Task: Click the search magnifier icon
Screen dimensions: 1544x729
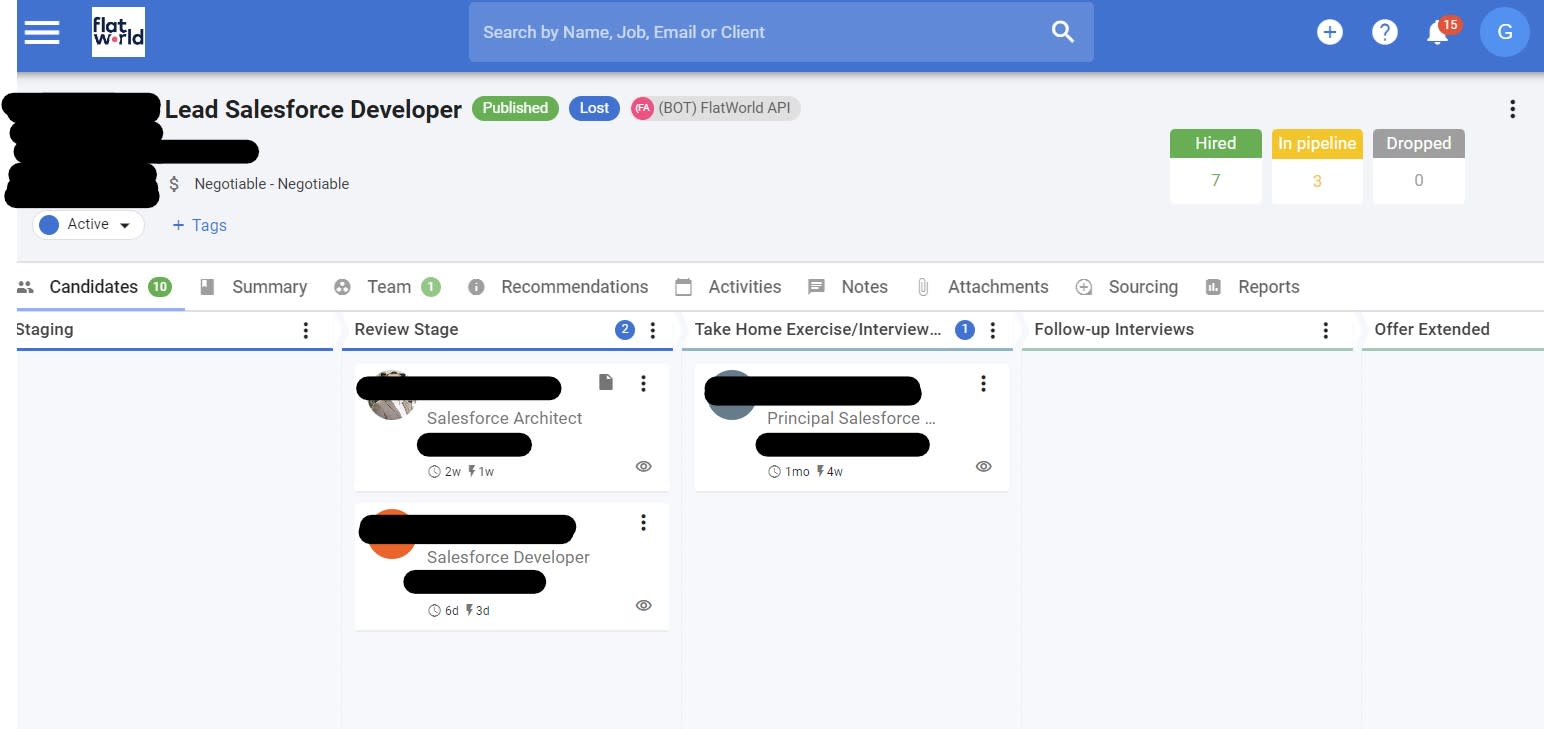Action: tap(1062, 32)
